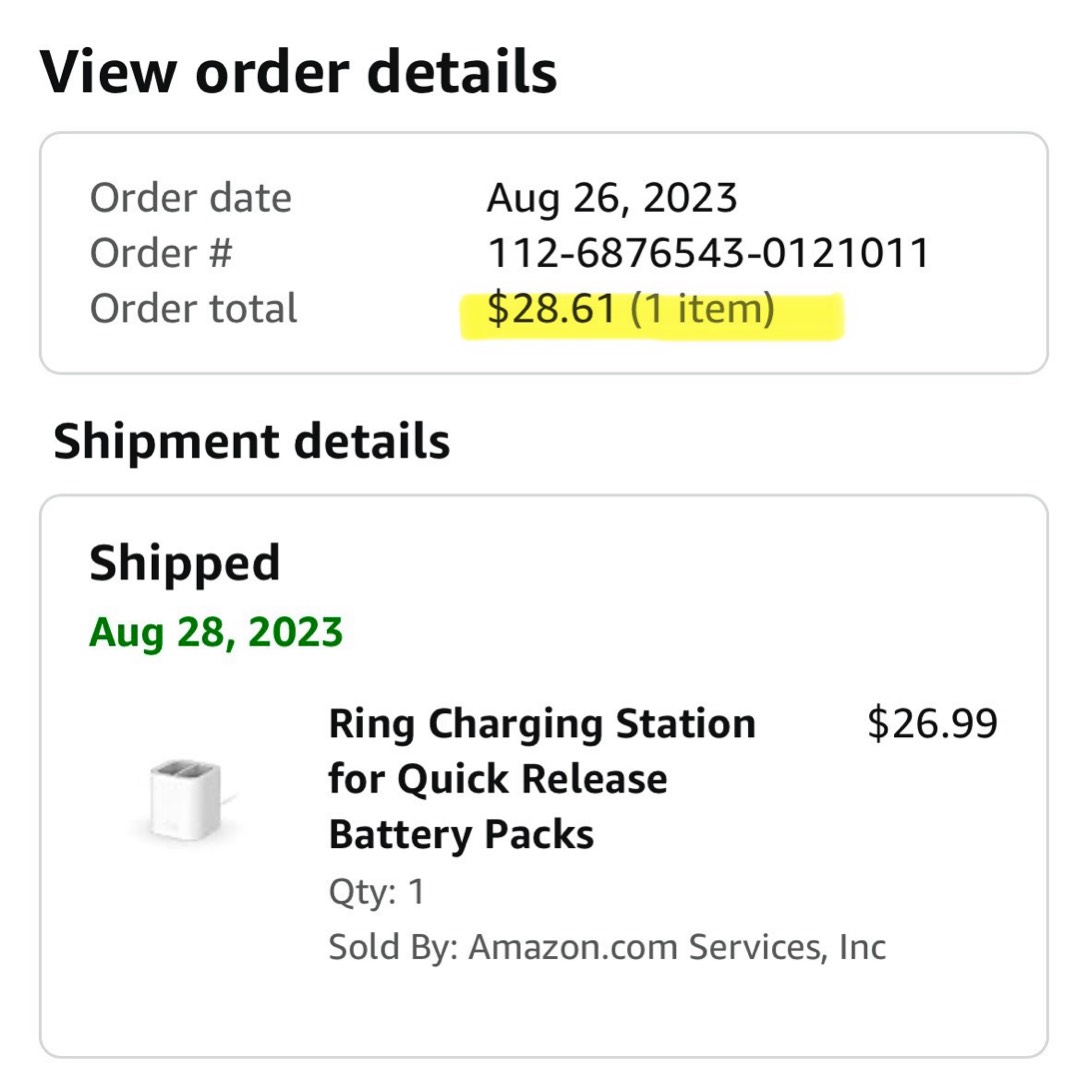Click the Sold By Amazon.com Services text
This screenshot has width=1088, height=1080.
pos(607,947)
